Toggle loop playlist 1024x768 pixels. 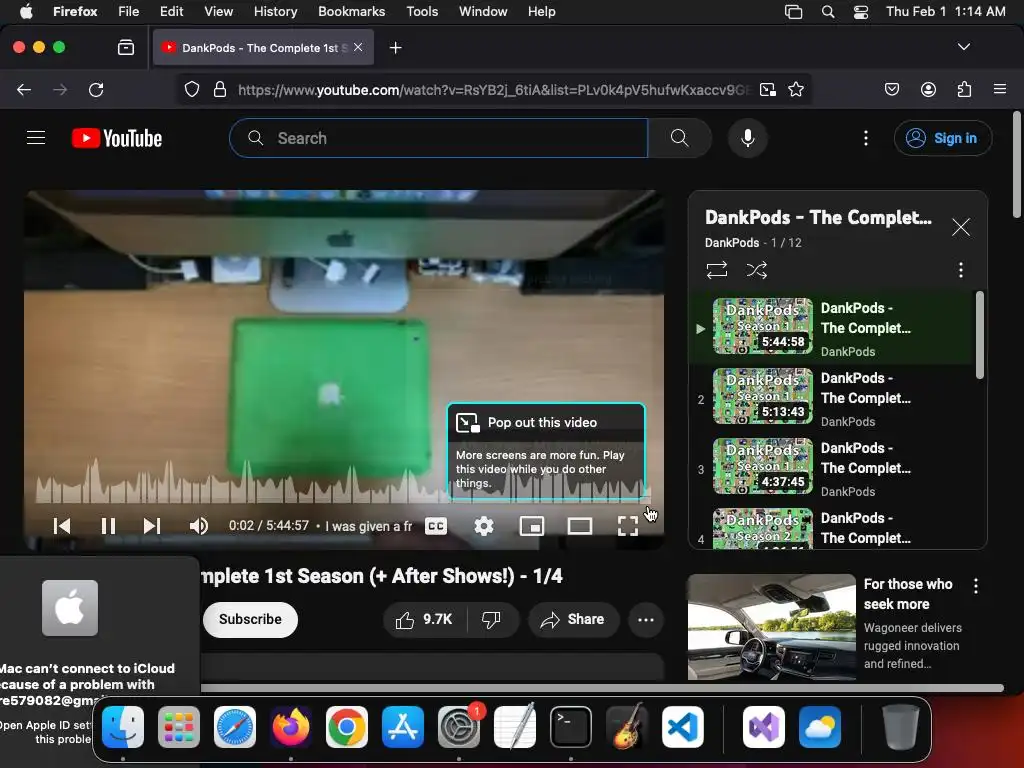(717, 270)
